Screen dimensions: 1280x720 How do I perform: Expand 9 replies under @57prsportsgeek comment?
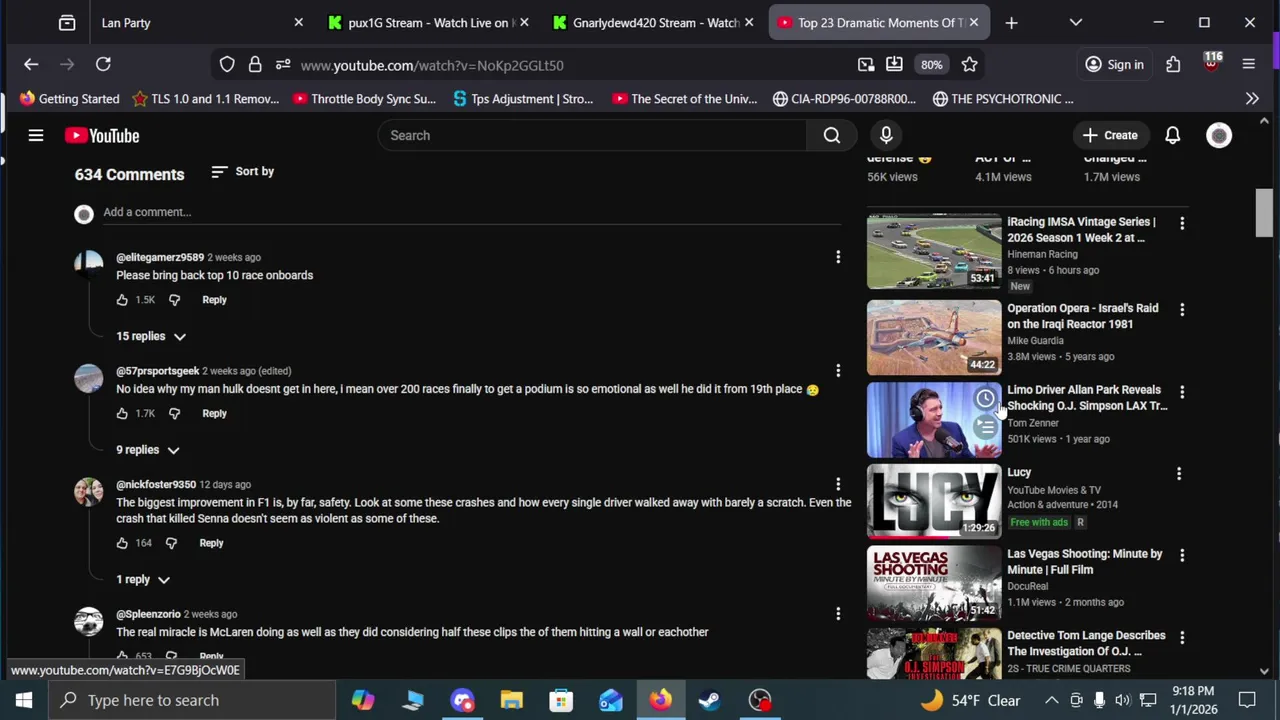(148, 450)
